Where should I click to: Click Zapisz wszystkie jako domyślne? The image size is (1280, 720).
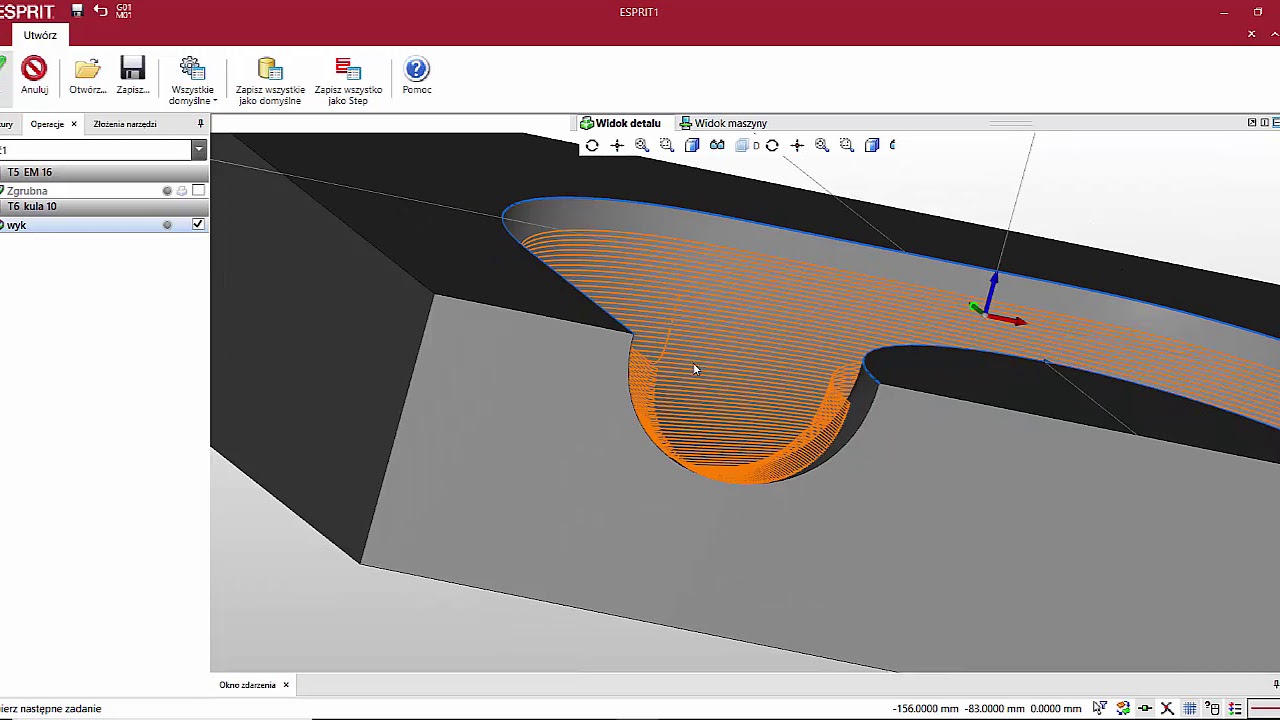270,80
